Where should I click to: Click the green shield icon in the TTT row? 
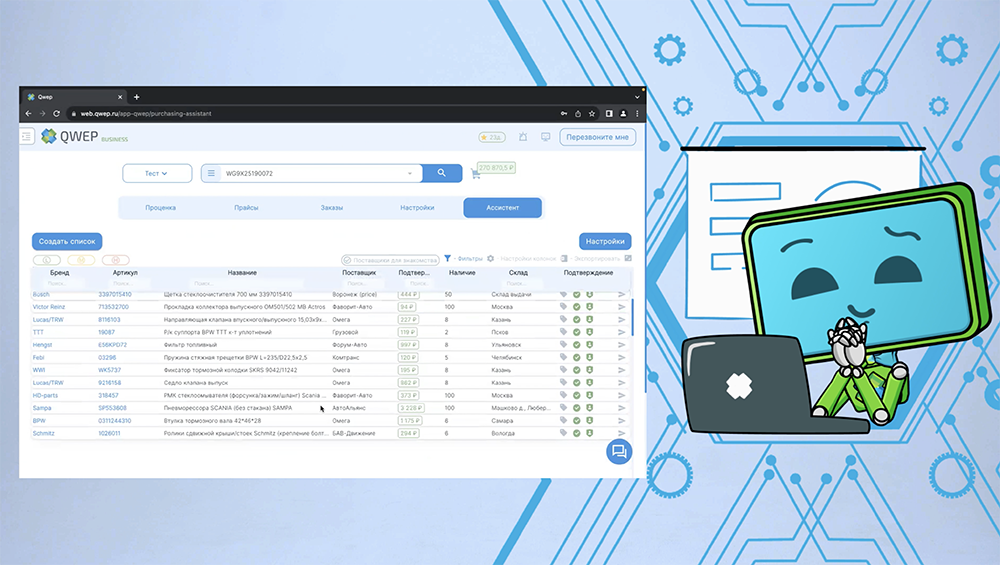point(589,332)
